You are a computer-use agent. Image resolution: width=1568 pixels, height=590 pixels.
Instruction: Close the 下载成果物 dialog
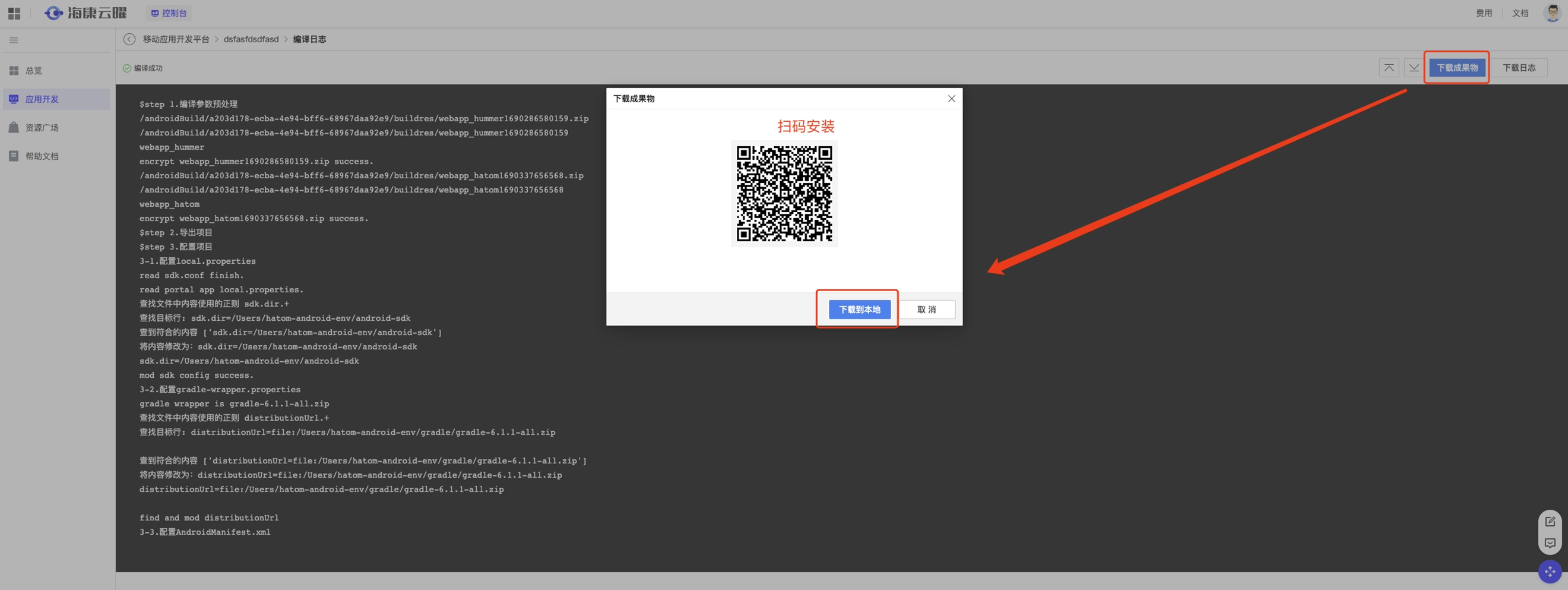click(951, 99)
